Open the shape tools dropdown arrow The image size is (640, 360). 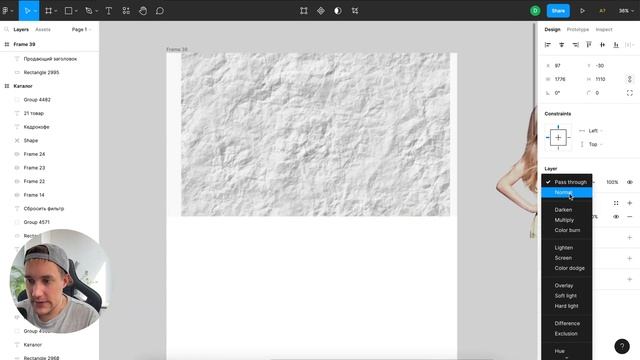click(x=76, y=11)
